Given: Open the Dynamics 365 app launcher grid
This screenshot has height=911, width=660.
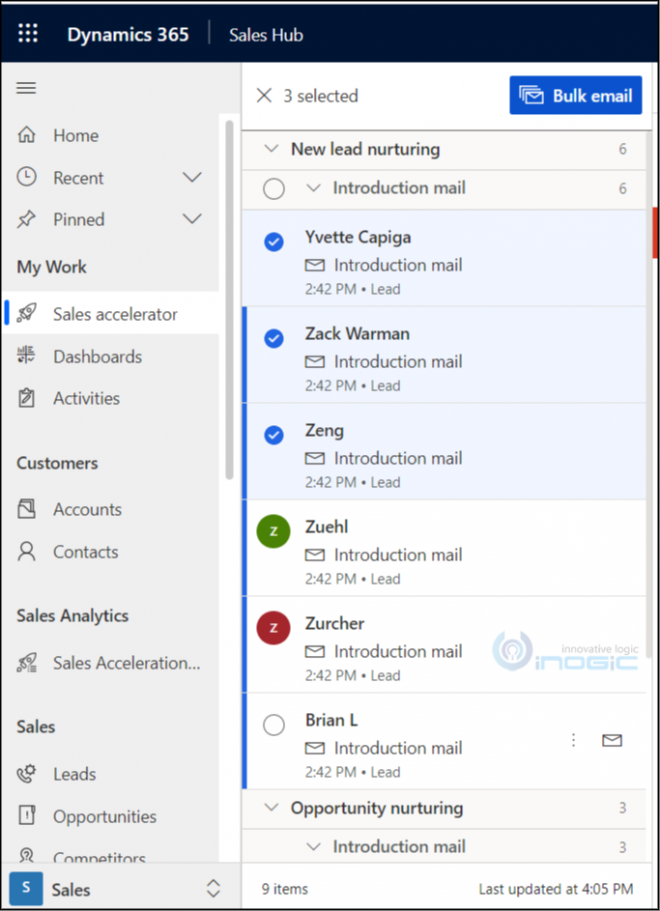Looking at the screenshot, I should [x=28, y=34].
